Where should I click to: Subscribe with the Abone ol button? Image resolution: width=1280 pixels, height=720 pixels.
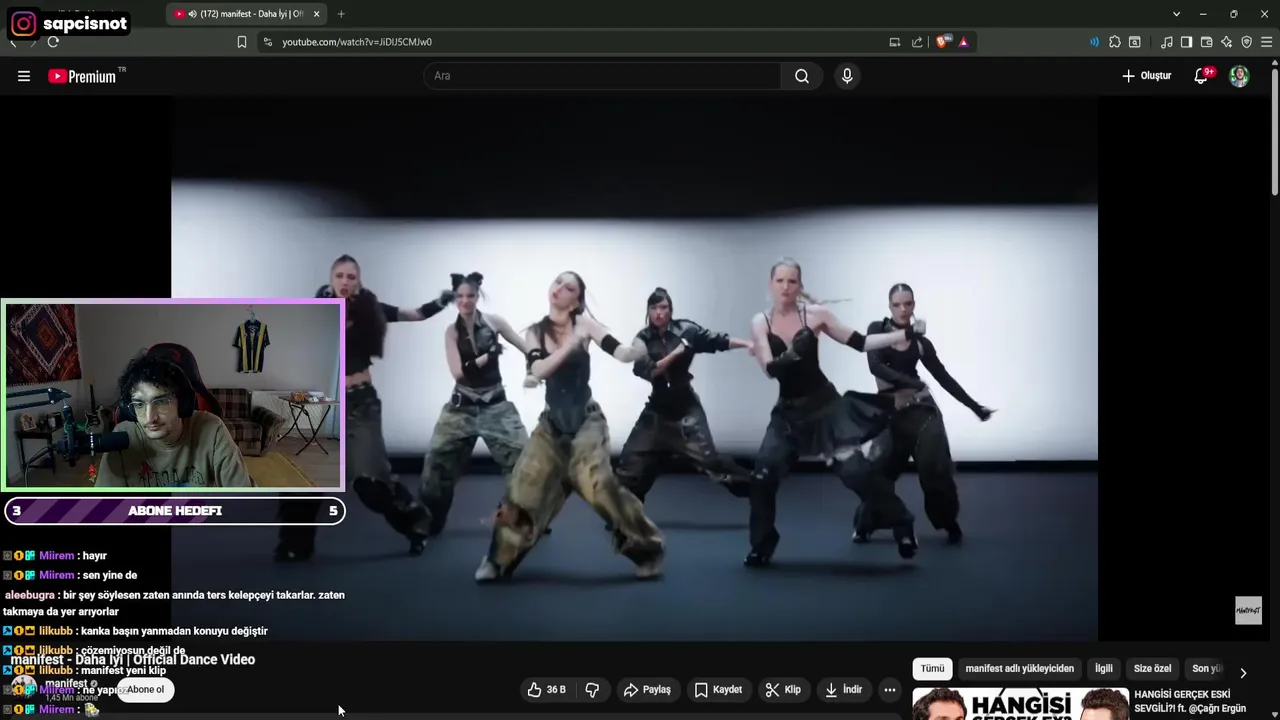[145, 690]
